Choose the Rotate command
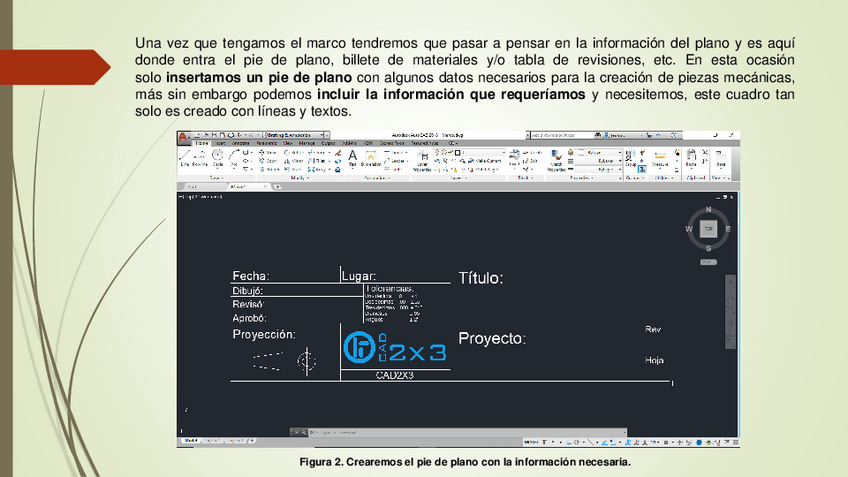The height and width of the screenshot is (477, 848). [293, 153]
